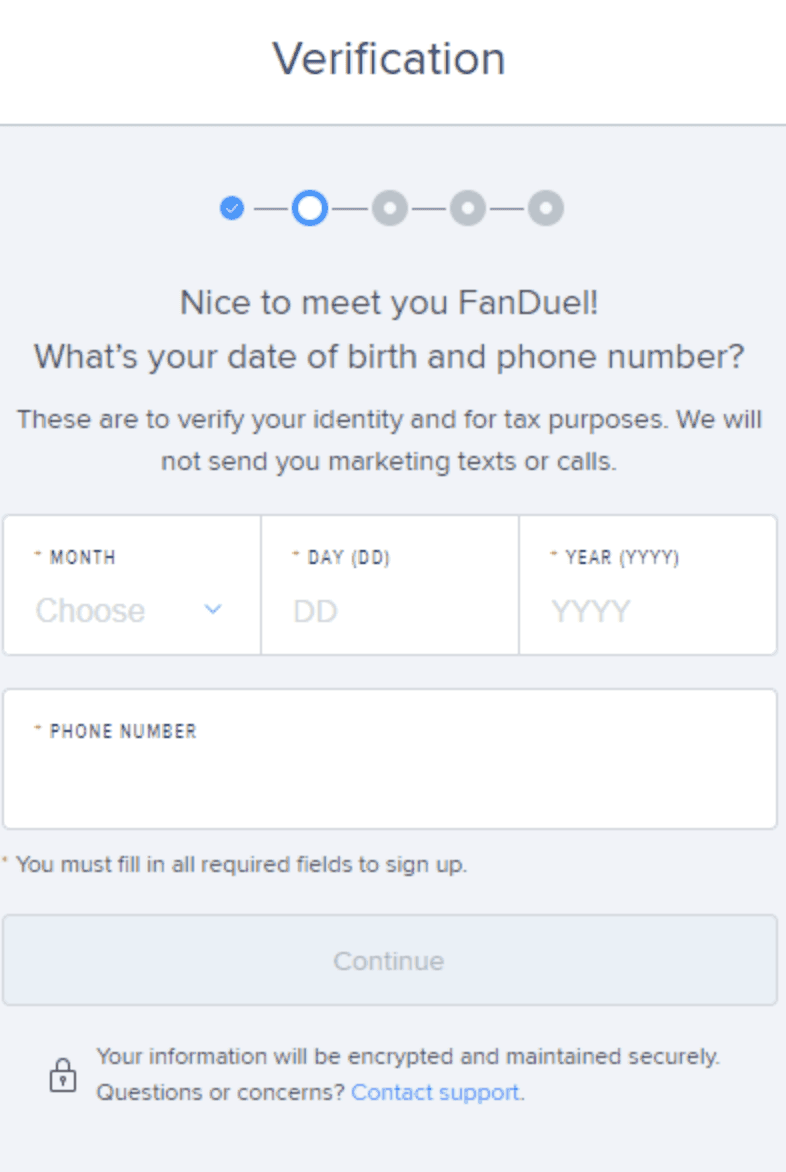Click the MONTH field label
Viewport: 786px width, 1172px height.
point(82,558)
